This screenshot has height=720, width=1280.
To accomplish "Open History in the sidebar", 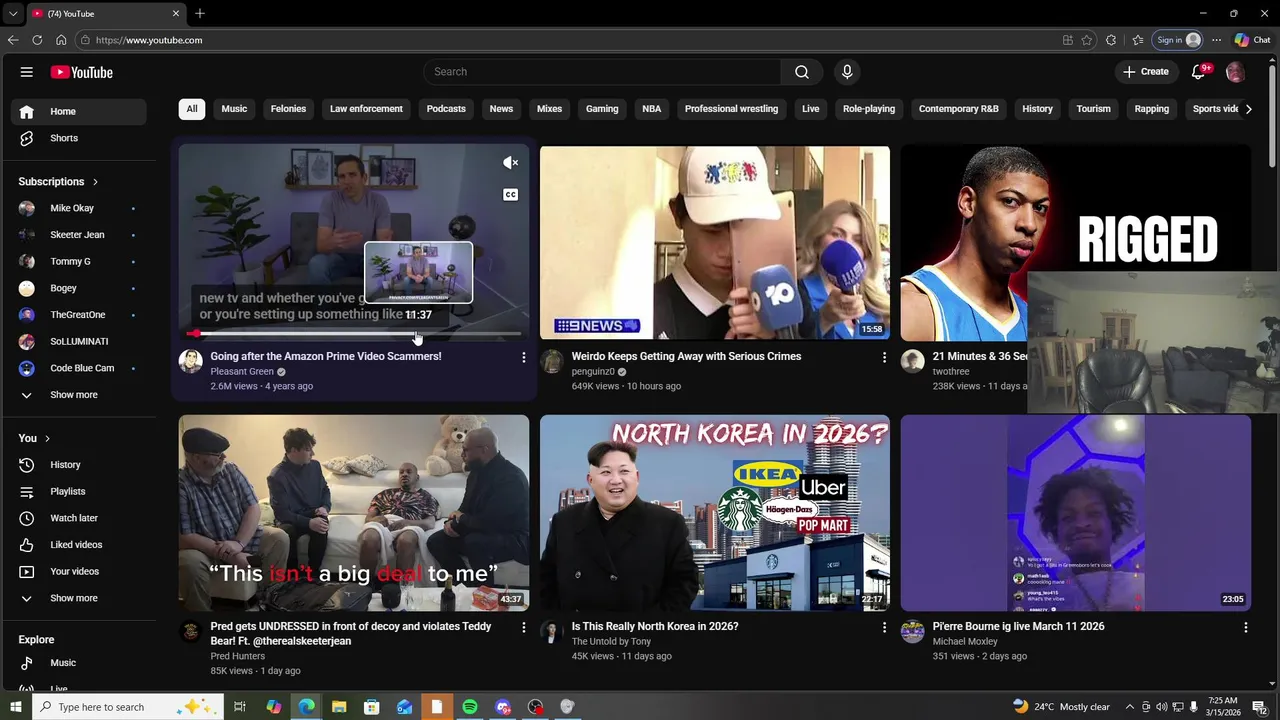I will 80,465.
